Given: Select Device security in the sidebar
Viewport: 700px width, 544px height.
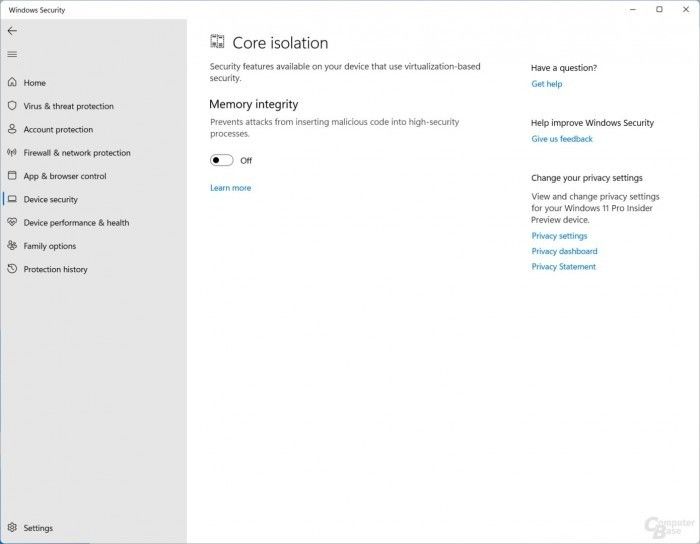Looking at the screenshot, I should (x=50, y=199).
